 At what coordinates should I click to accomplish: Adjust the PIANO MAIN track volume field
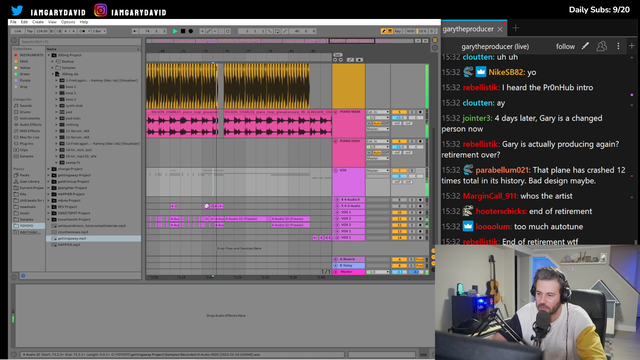pyautogui.click(x=399, y=118)
